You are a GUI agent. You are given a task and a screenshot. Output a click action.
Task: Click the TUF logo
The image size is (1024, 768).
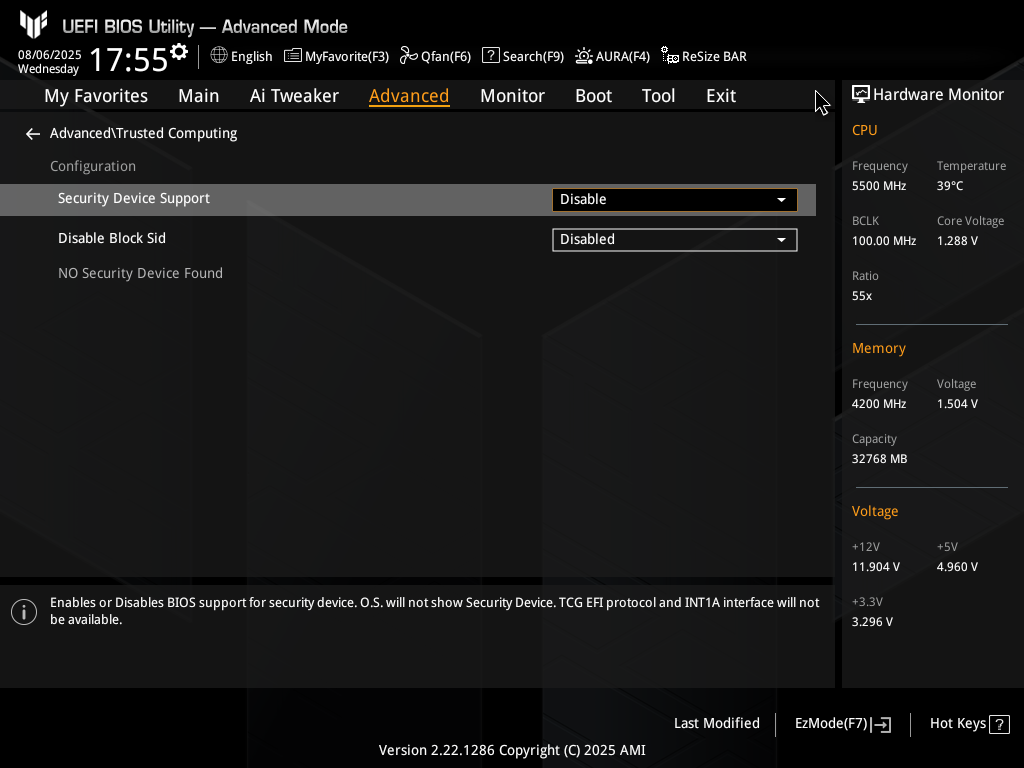[33, 25]
